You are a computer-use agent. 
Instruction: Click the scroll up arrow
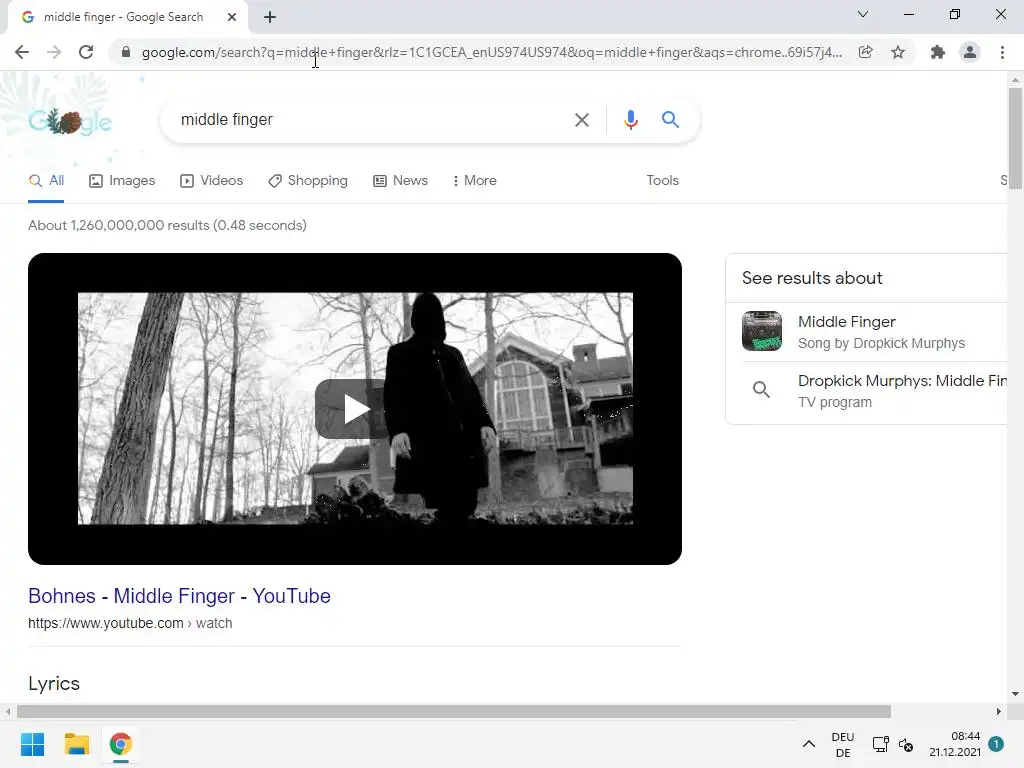(1015, 80)
